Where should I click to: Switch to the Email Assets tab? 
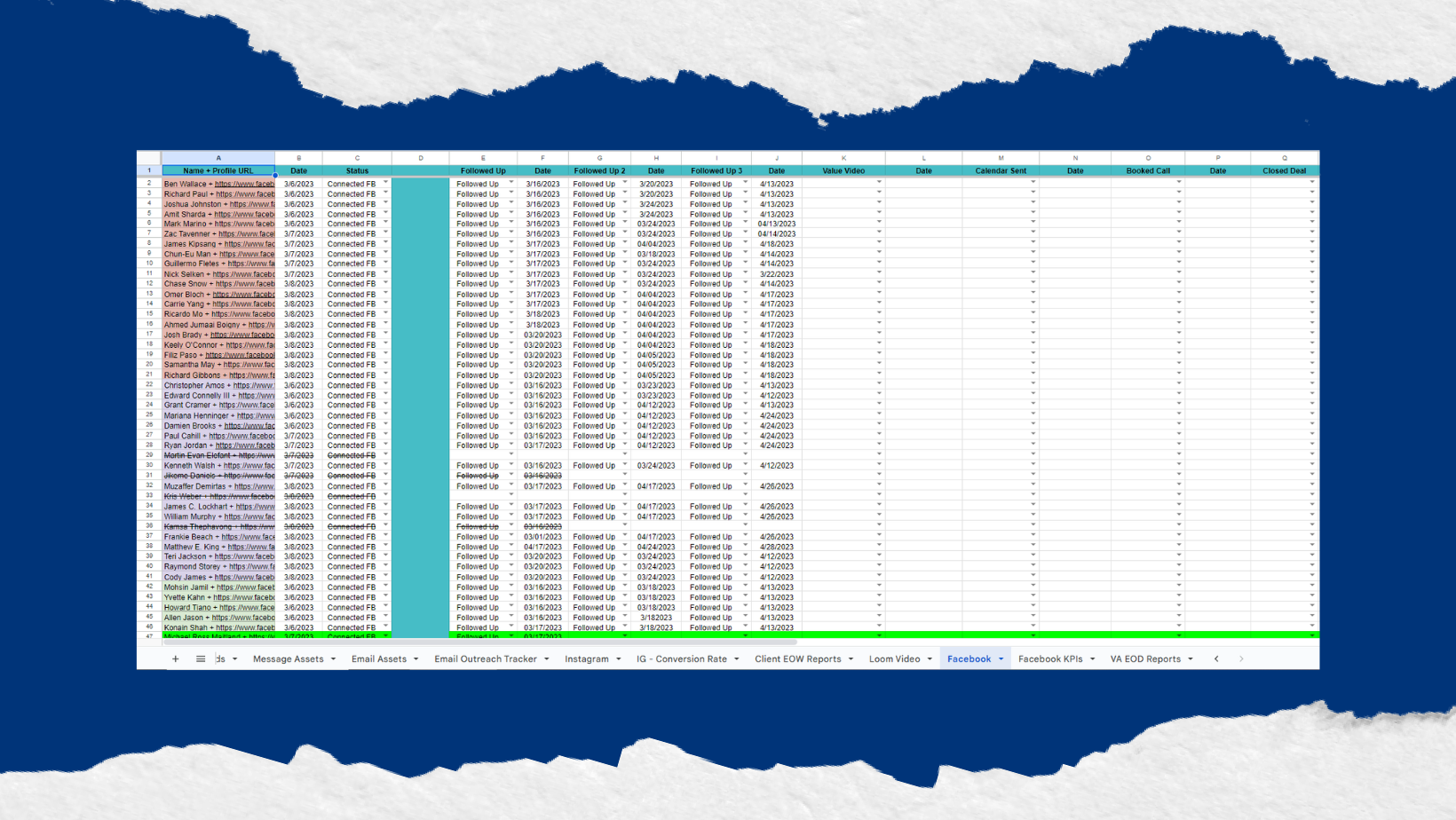click(379, 658)
